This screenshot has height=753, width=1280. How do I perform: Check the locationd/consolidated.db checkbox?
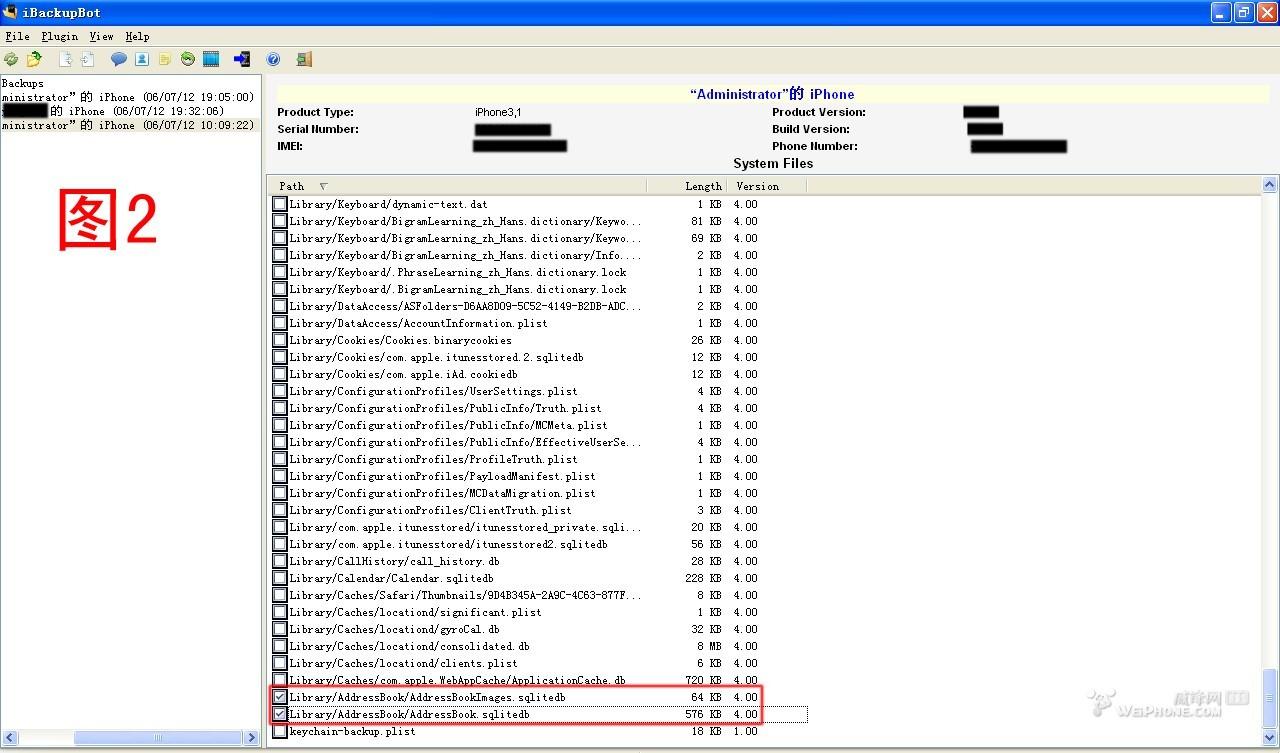280,646
